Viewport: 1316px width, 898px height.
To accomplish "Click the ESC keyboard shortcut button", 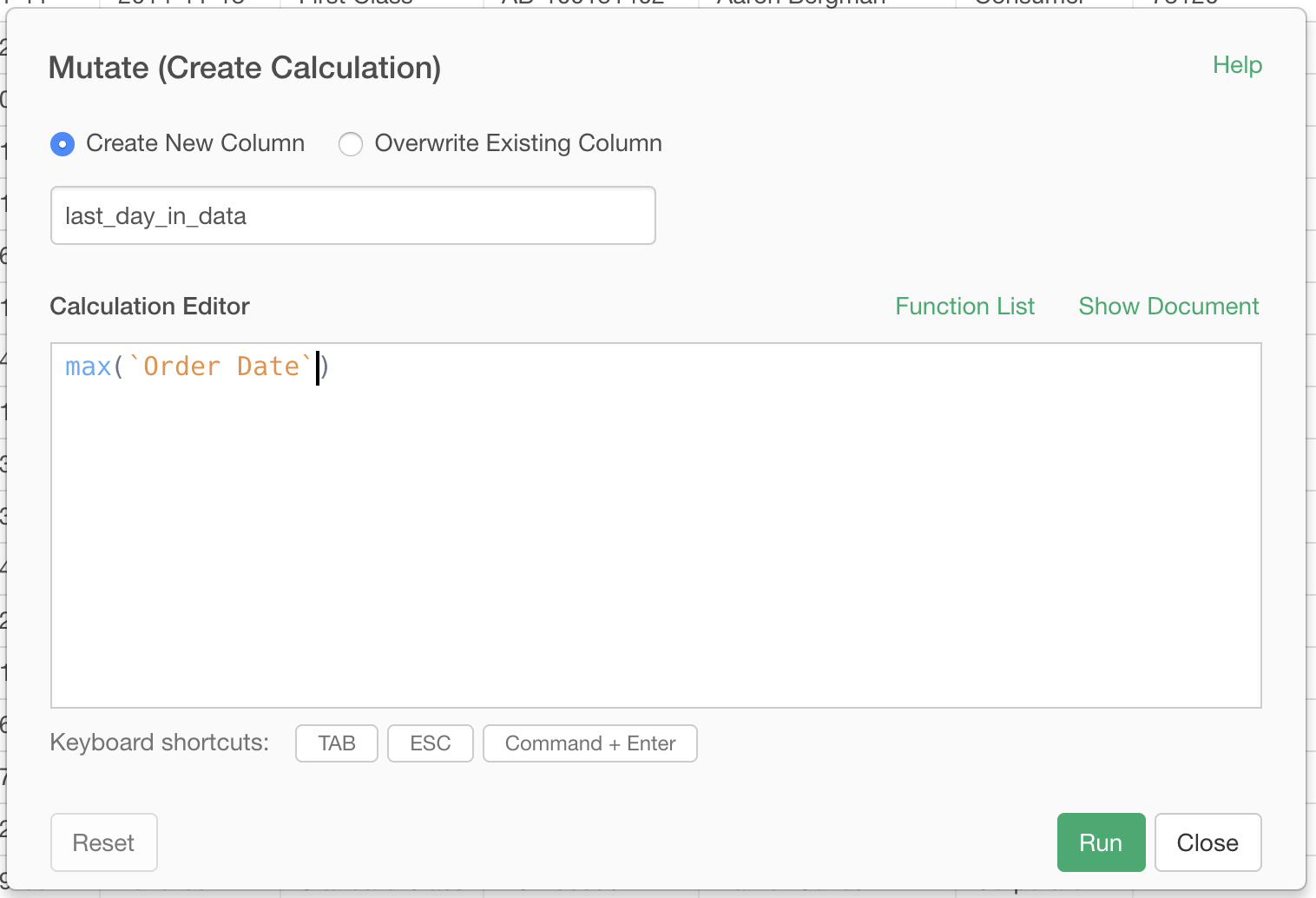I will click(431, 743).
